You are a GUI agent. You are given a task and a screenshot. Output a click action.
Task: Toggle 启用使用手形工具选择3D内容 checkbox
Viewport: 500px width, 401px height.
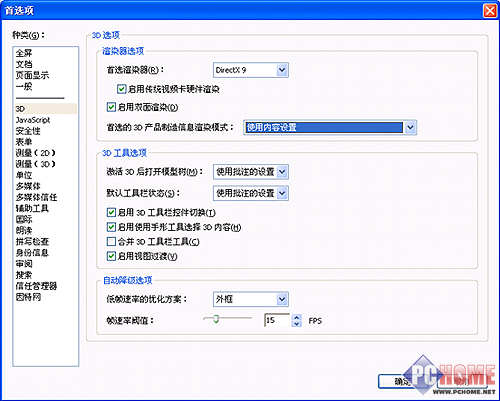[111, 227]
